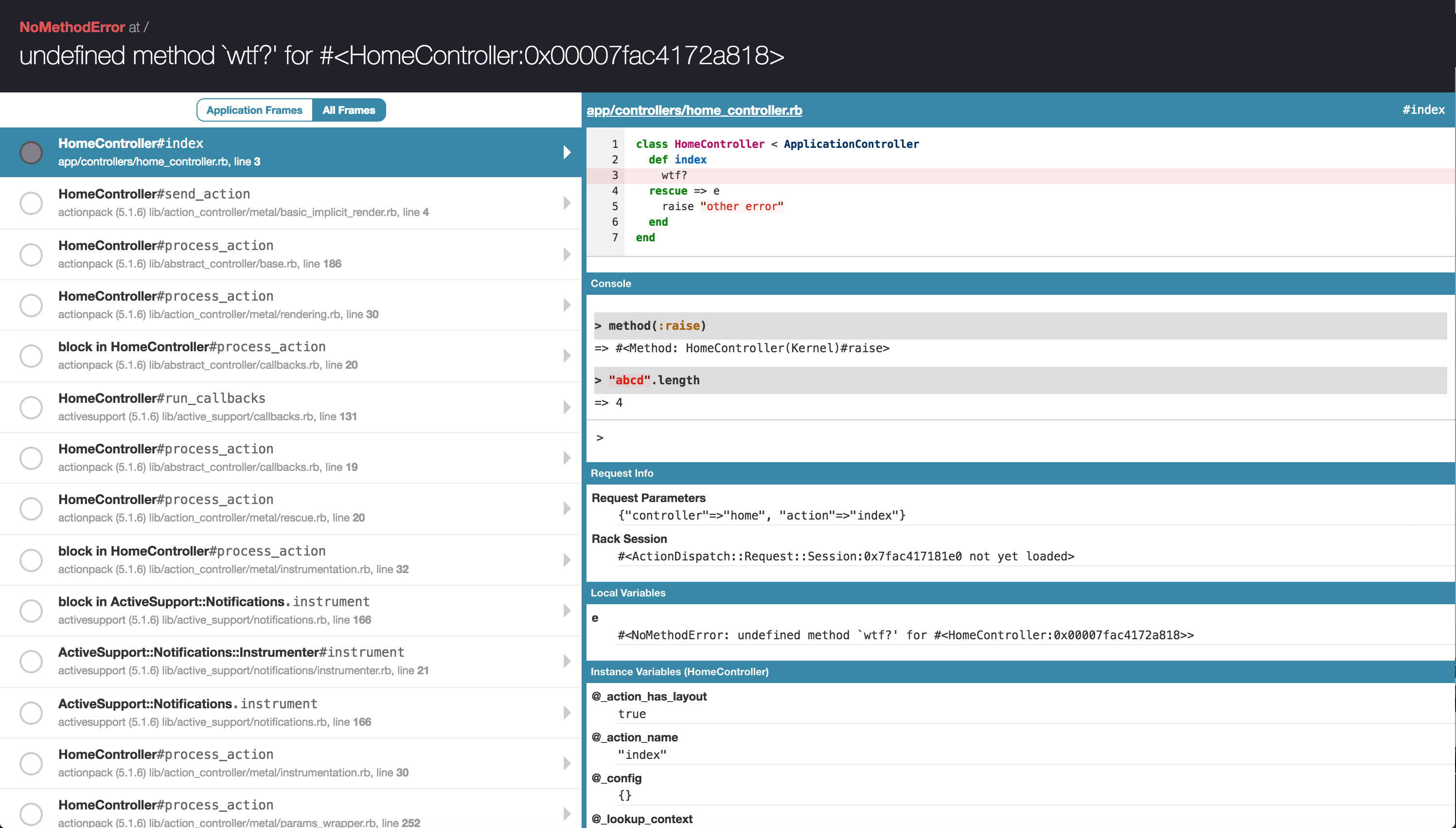This screenshot has height=828, width=1456.
Task: Select radio circle for callbacks.rb line 19 frame
Action: click(31, 458)
